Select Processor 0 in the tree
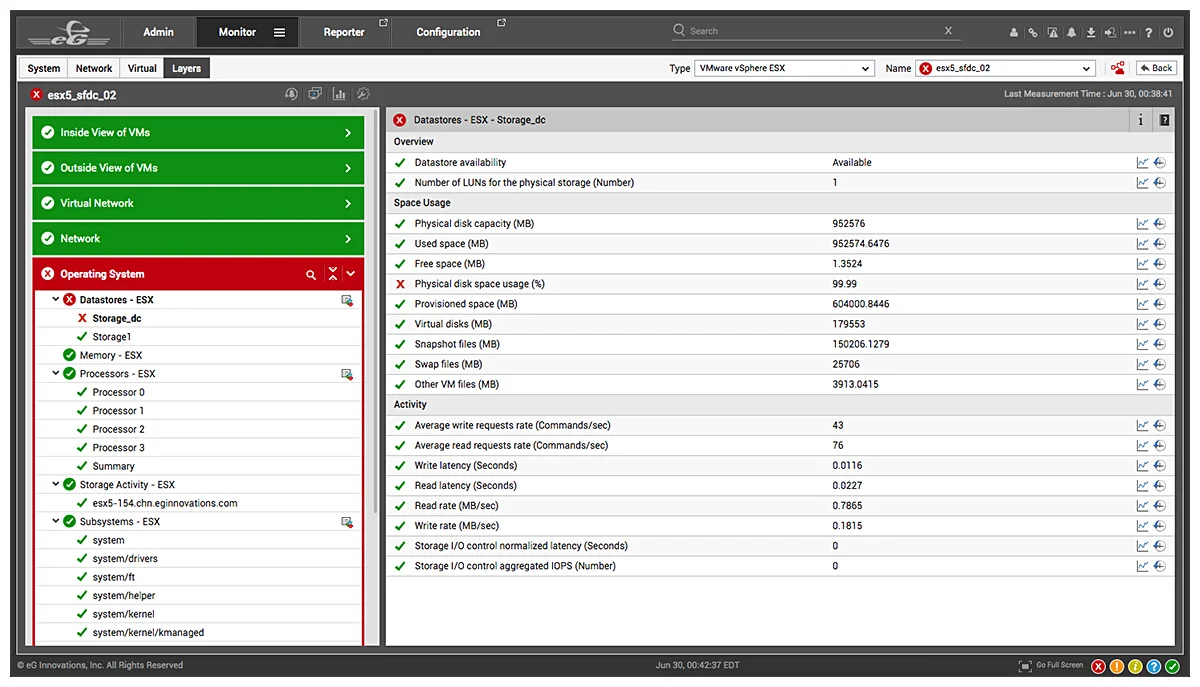The width and height of the screenshot is (1200, 687). click(x=119, y=393)
